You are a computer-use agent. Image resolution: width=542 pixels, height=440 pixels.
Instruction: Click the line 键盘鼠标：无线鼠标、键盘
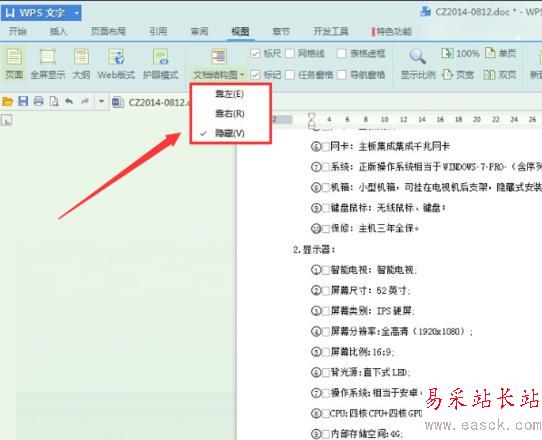pos(379,208)
